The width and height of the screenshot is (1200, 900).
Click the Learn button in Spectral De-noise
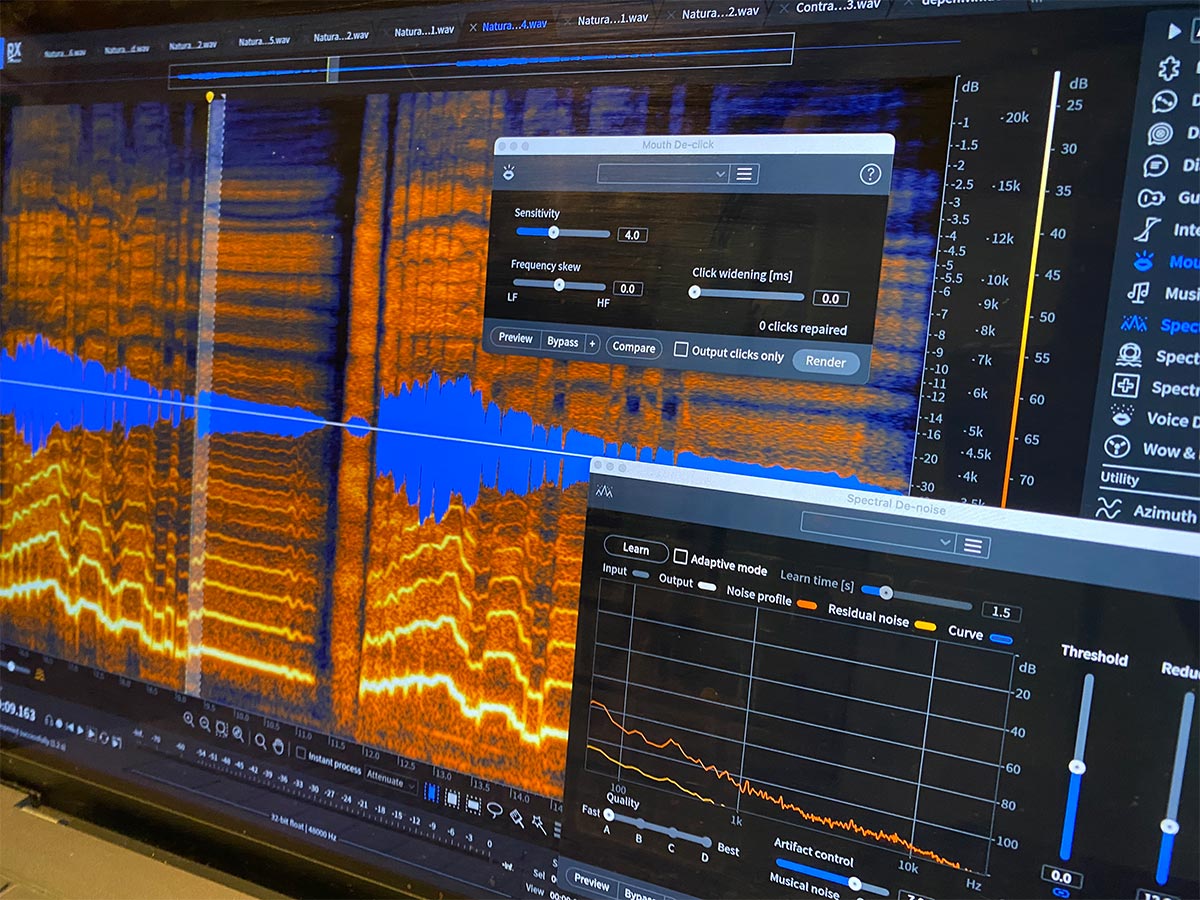[x=635, y=549]
